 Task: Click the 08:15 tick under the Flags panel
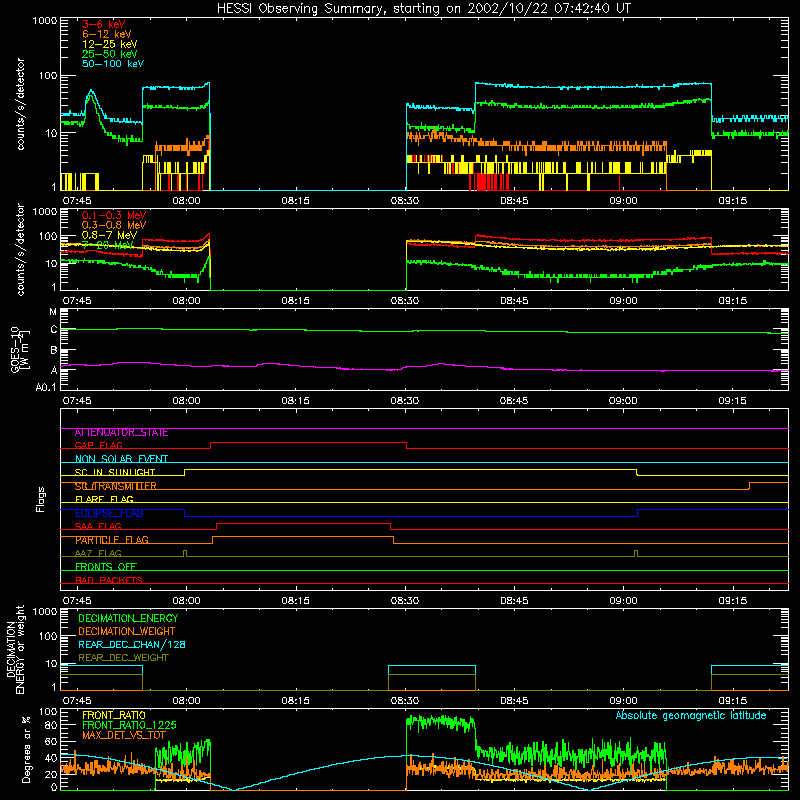tap(295, 601)
